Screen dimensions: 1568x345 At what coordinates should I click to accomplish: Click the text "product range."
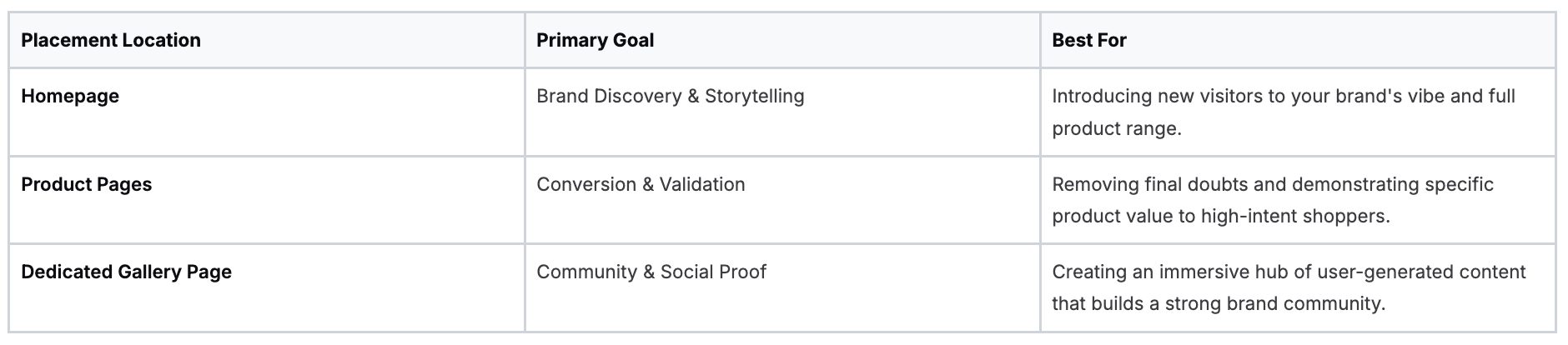[x=1116, y=128]
